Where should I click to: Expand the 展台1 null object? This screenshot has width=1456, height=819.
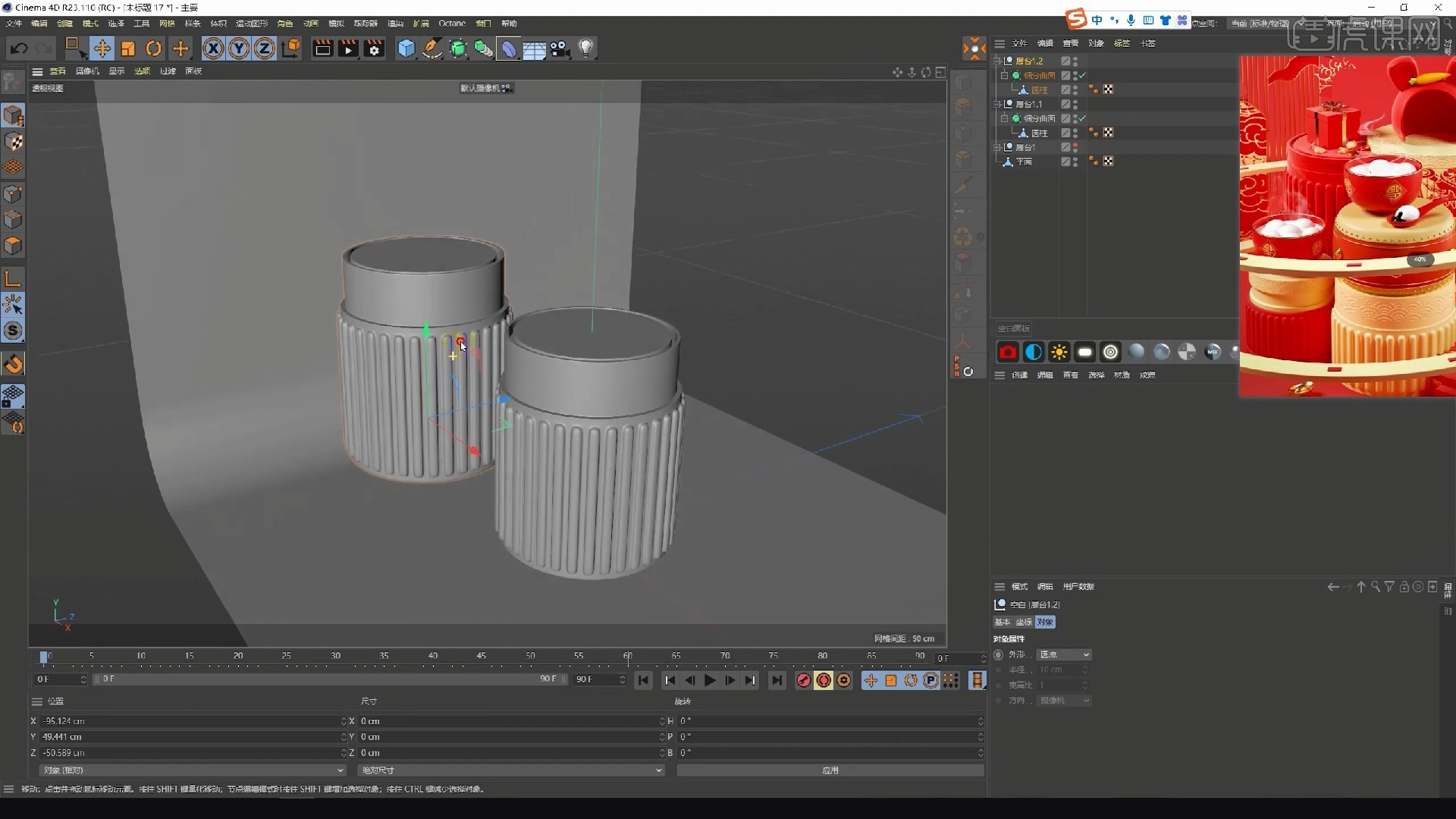[997, 147]
